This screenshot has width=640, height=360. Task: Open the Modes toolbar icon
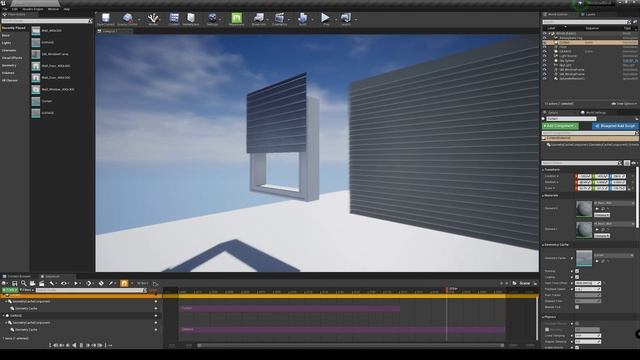tap(153, 19)
